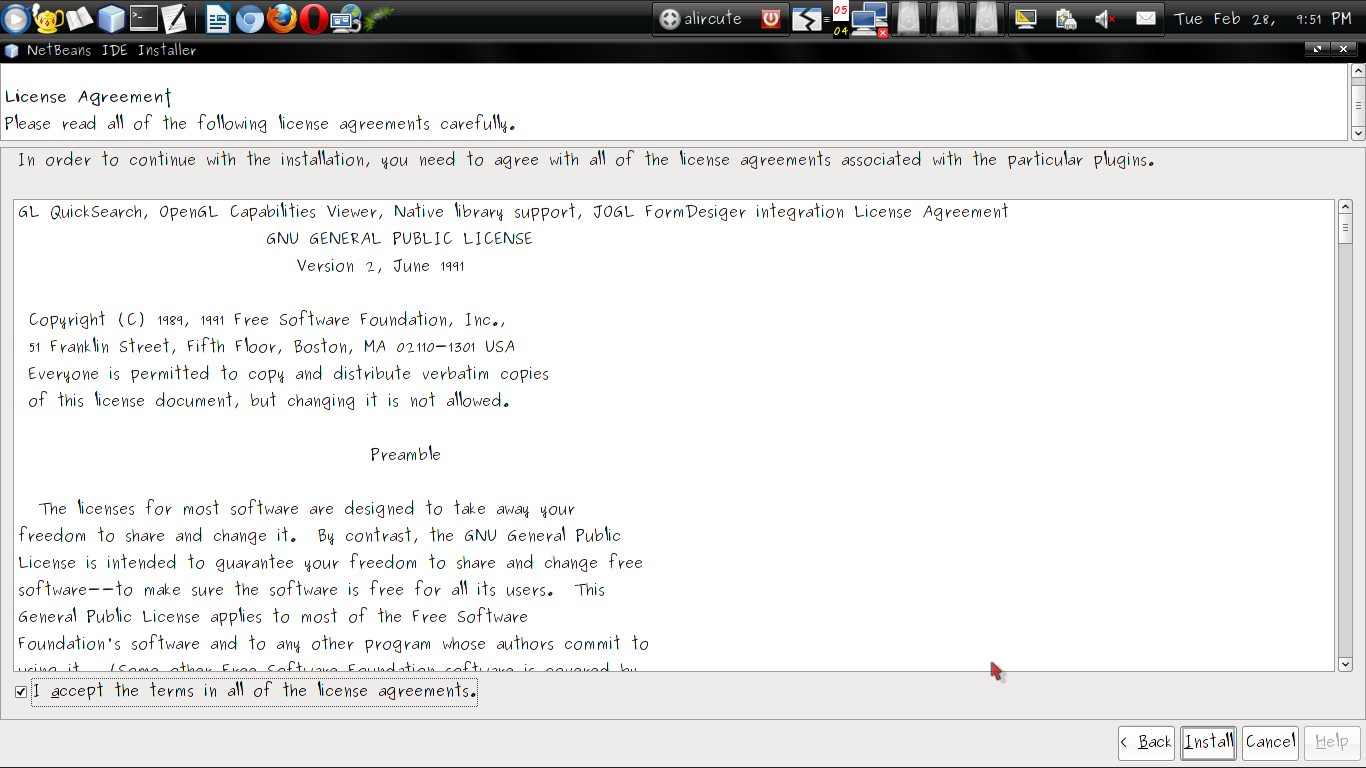Open the battery power manager tray icon

[x=1066, y=18]
